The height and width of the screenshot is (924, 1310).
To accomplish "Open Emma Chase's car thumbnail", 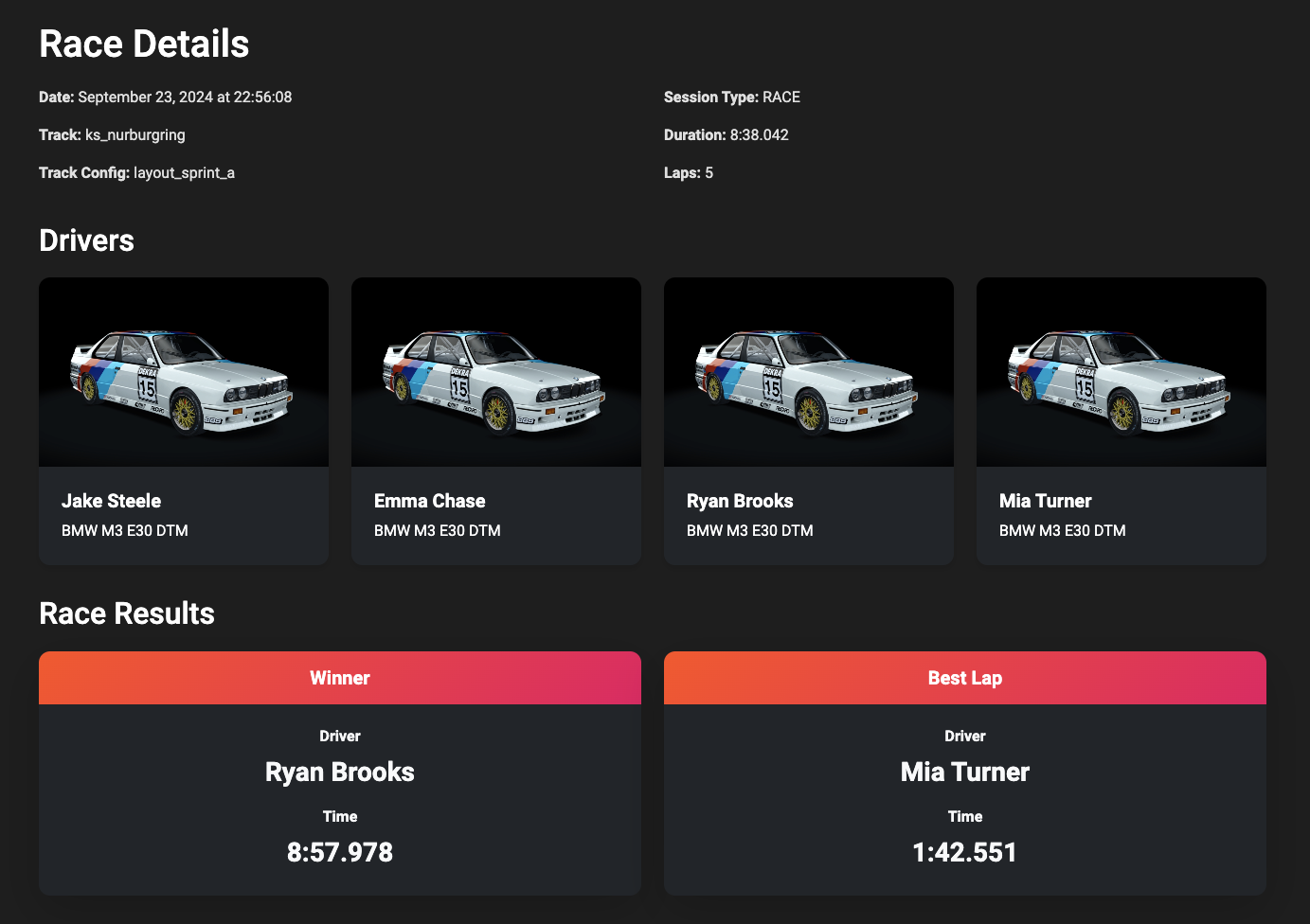I will click(496, 372).
